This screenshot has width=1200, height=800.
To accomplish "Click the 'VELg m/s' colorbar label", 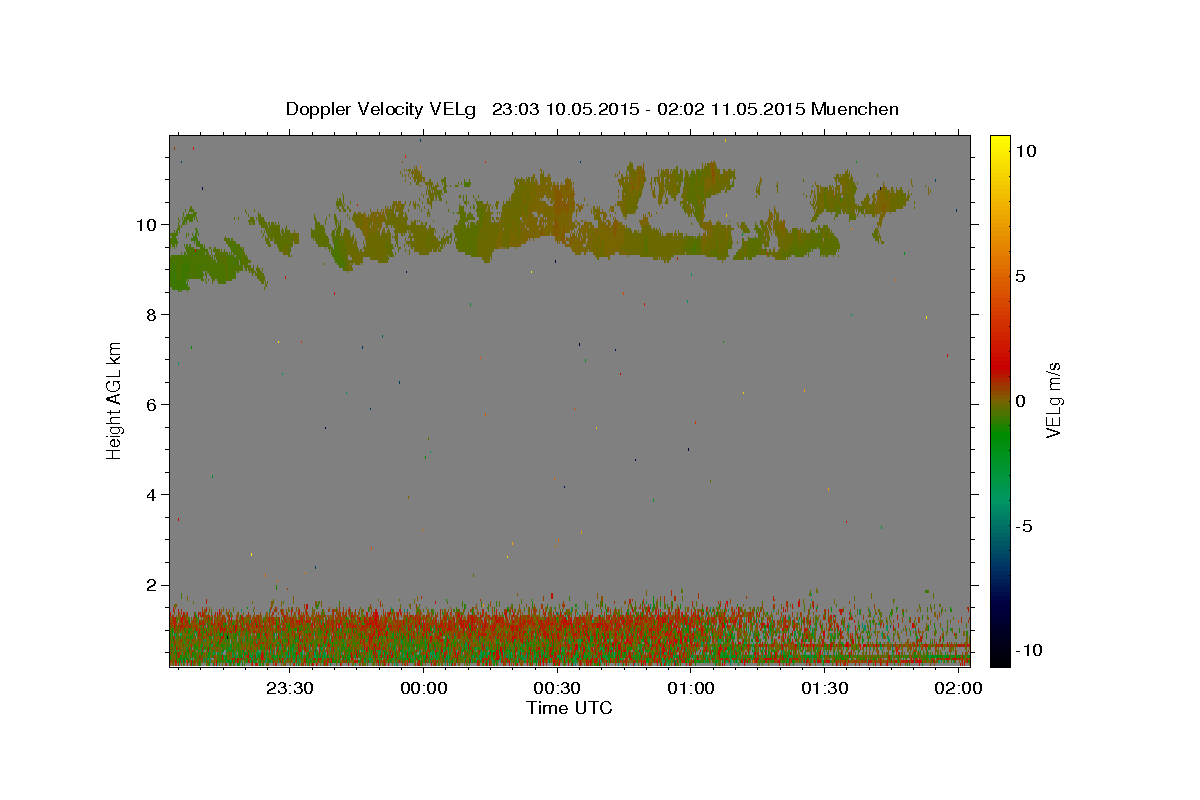I will coord(1054,400).
